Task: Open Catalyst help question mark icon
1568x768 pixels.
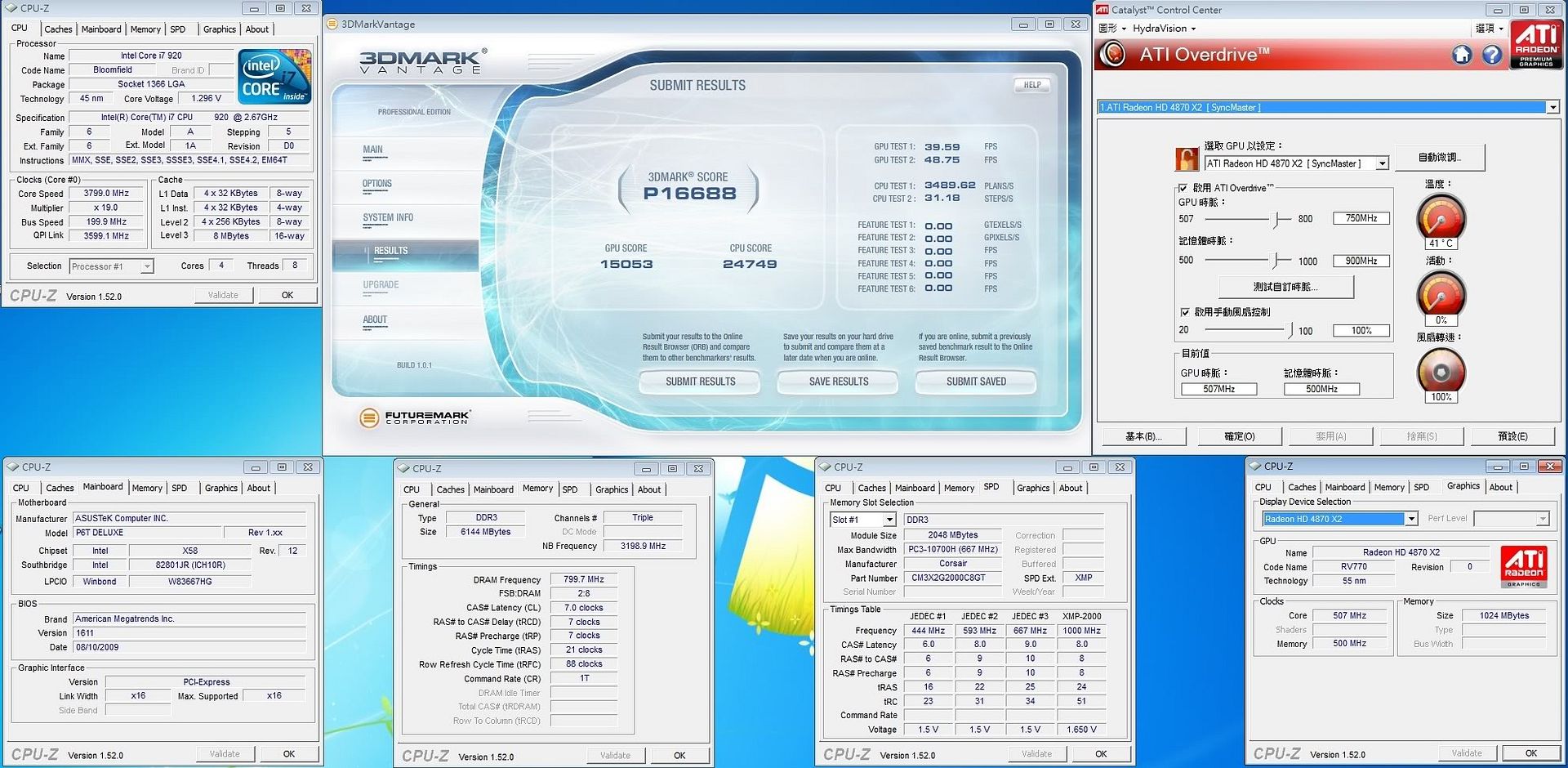Action: click(x=1492, y=55)
